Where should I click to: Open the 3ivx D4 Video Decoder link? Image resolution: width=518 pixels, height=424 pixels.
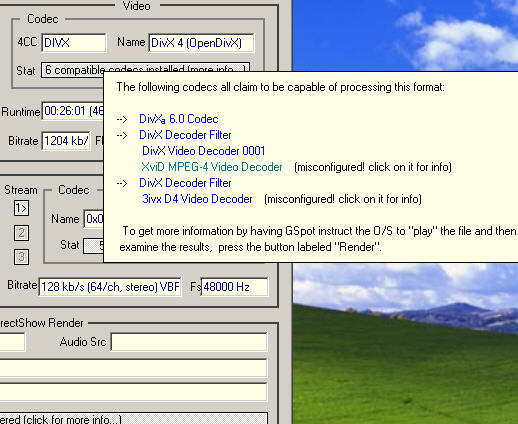(x=197, y=199)
